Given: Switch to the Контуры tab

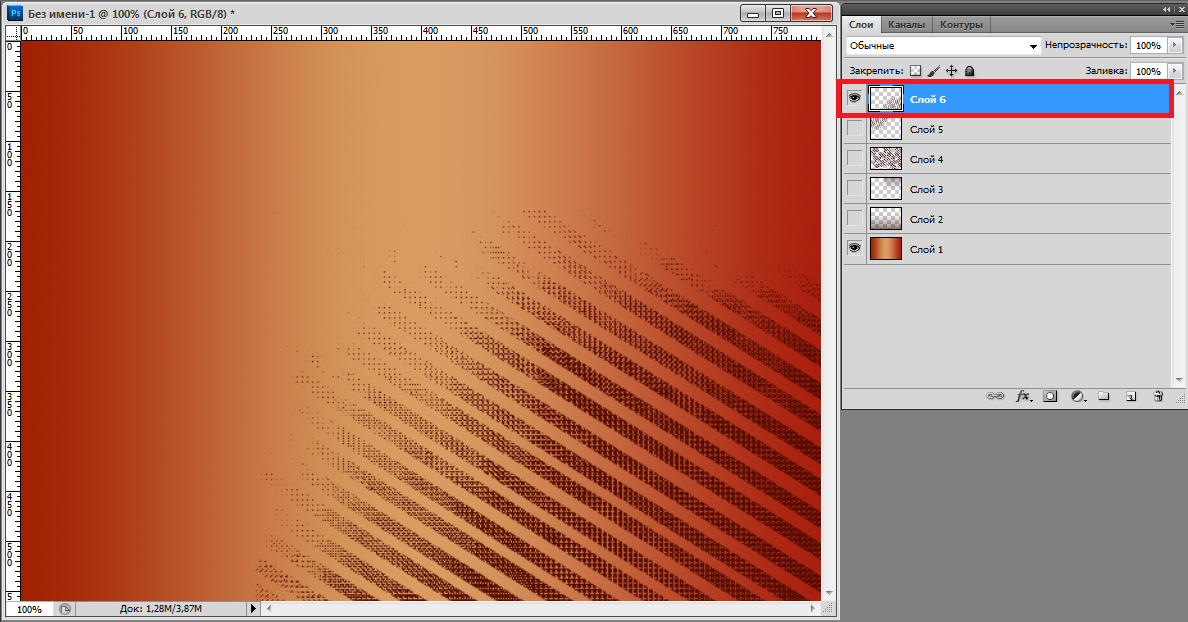Looking at the screenshot, I should (961, 24).
